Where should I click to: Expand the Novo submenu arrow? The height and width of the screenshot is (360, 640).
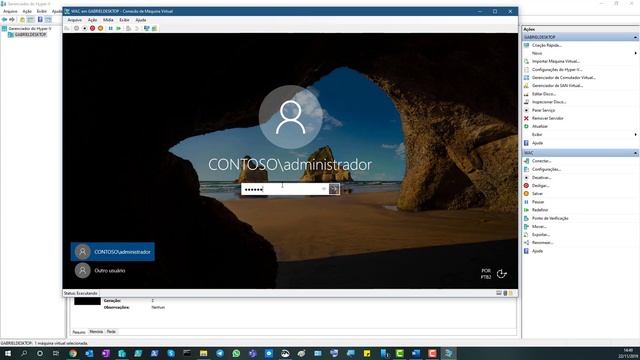[636, 53]
